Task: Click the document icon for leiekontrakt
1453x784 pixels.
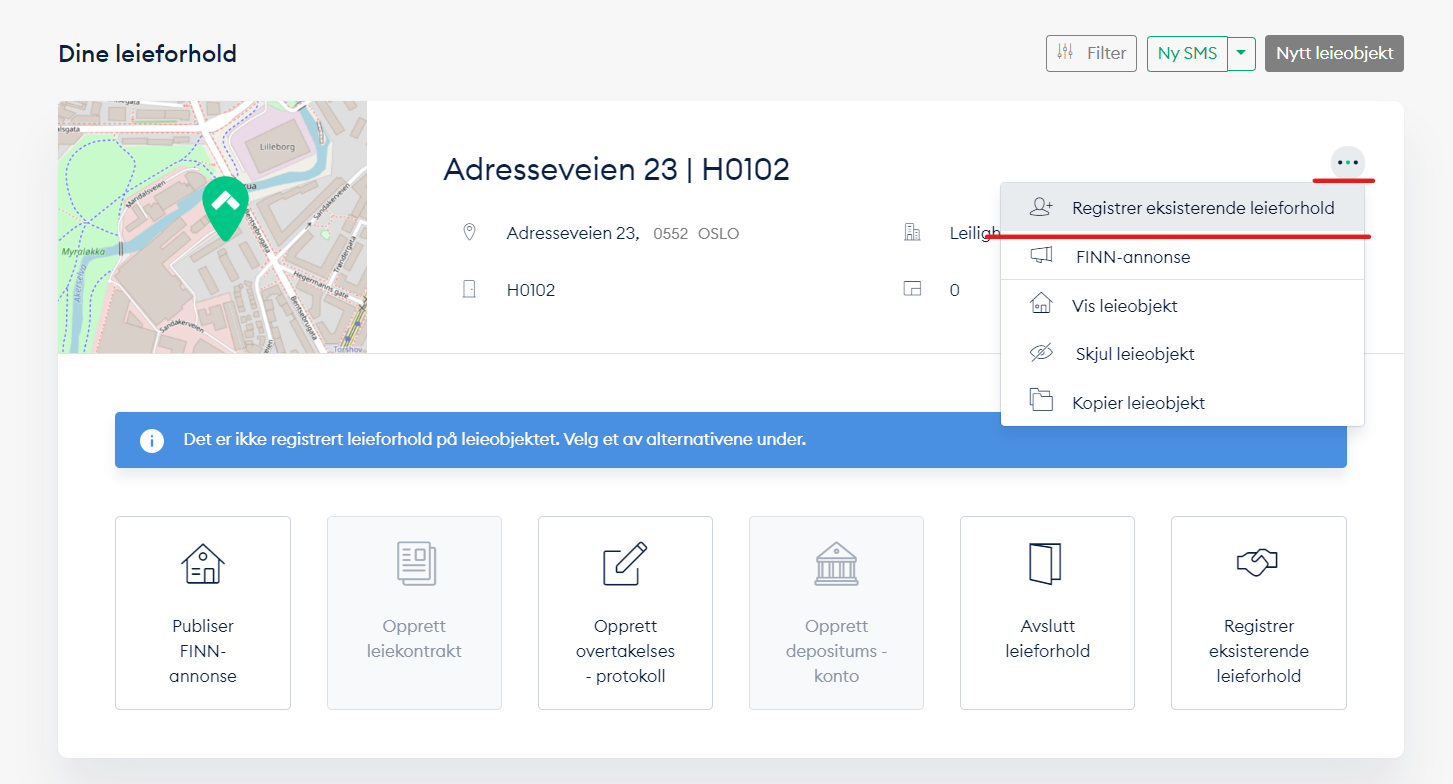Action: [x=414, y=564]
